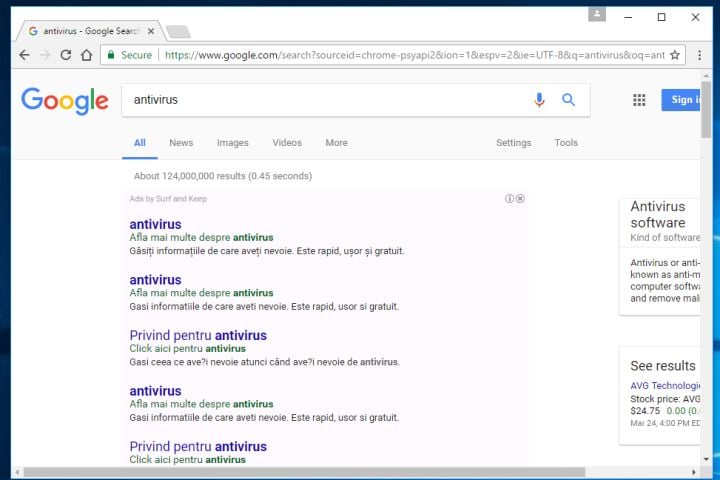The height and width of the screenshot is (480, 720).
Task: Click the See results heading
Action: point(663,366)
